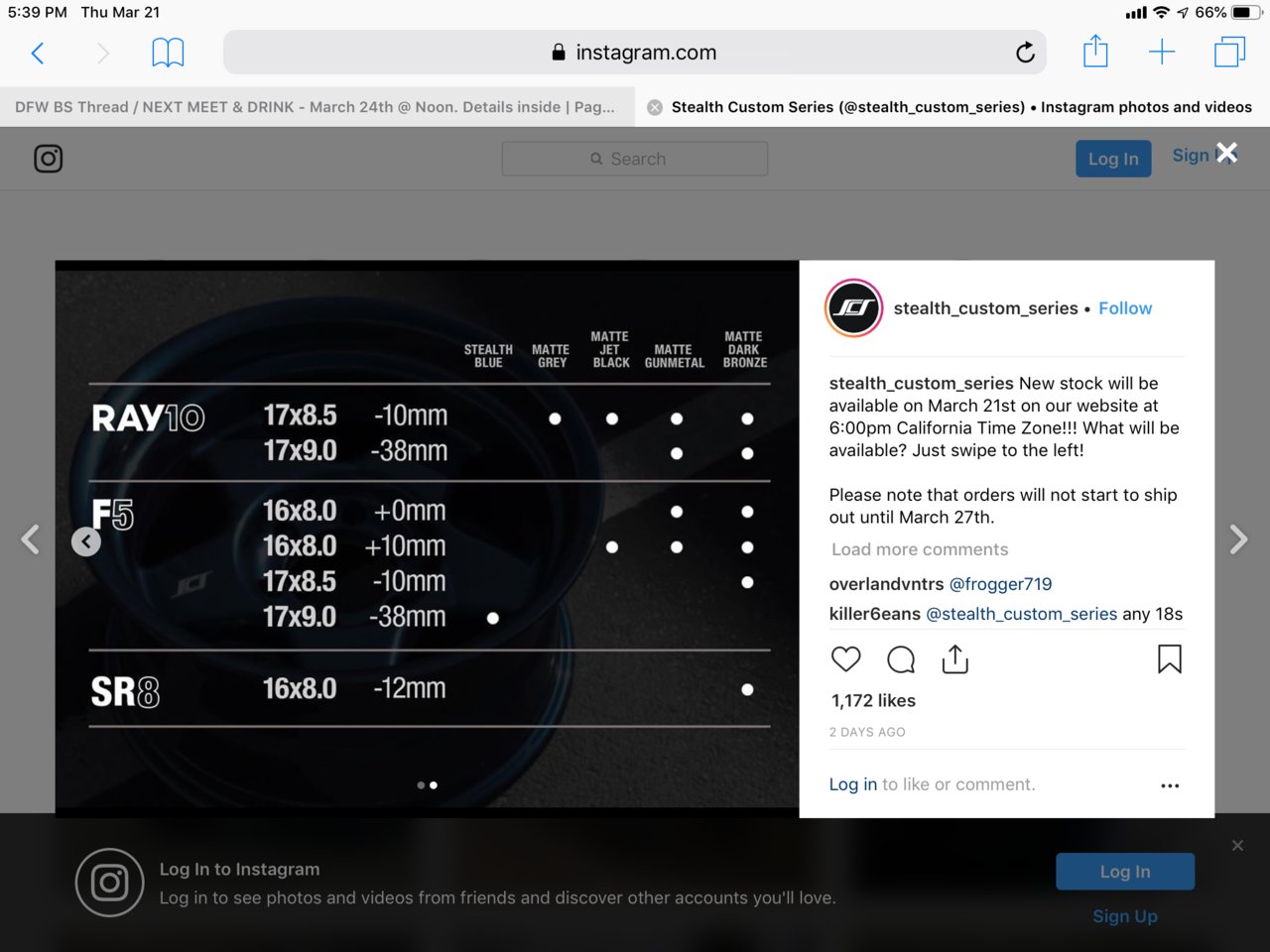Tap the Safari back arrow
Screen dimensions: 1270x952
pos(38,53)
